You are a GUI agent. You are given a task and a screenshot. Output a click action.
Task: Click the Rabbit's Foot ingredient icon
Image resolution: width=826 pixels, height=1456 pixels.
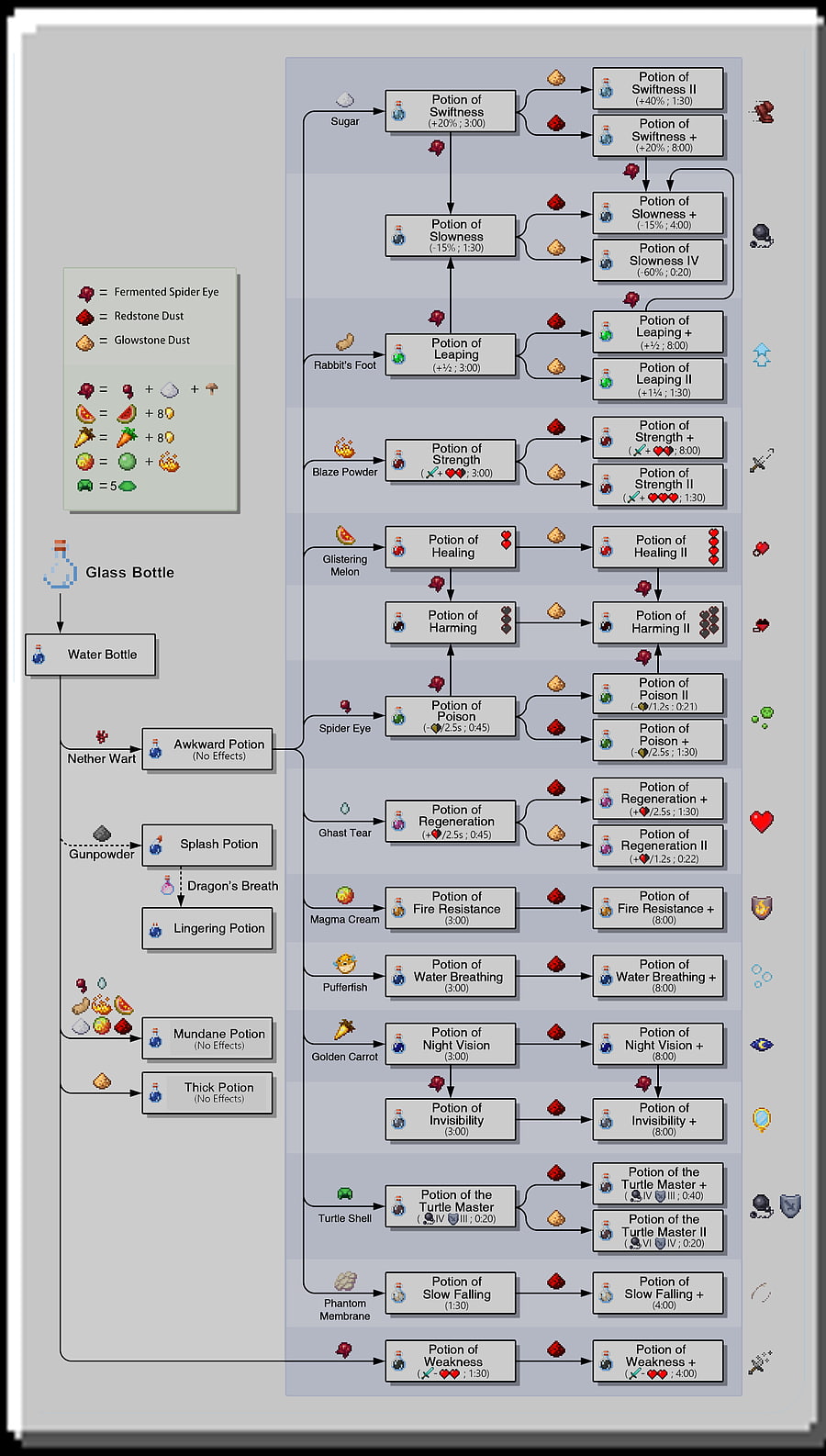[x=345, y=342]
